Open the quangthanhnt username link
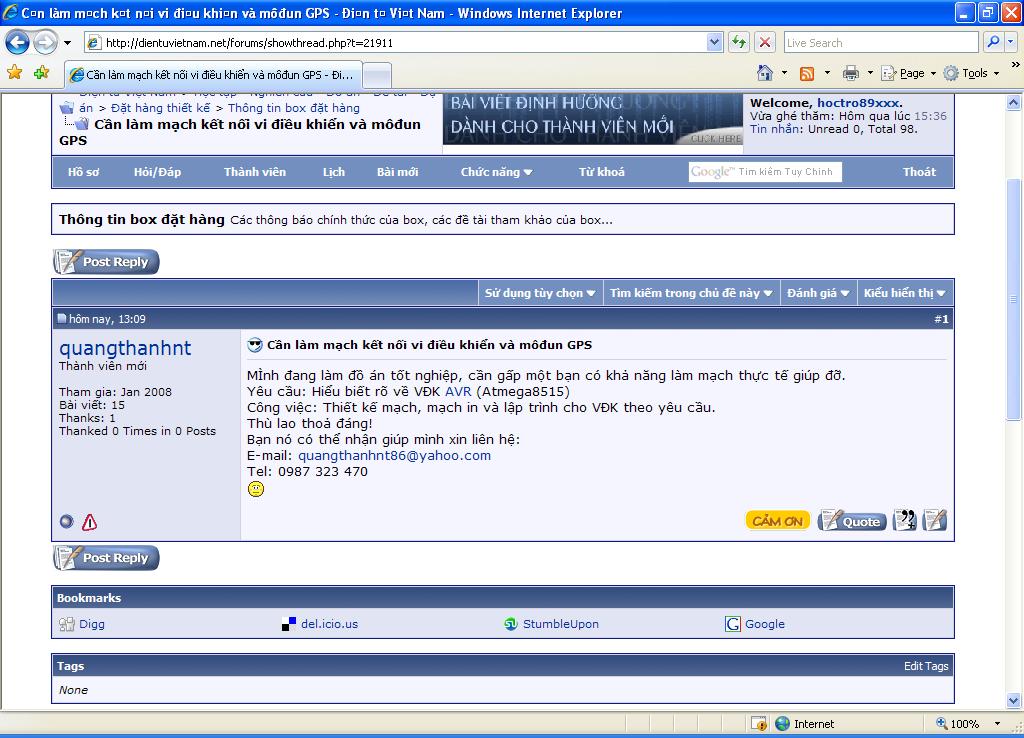 click(x=125, y=347)
